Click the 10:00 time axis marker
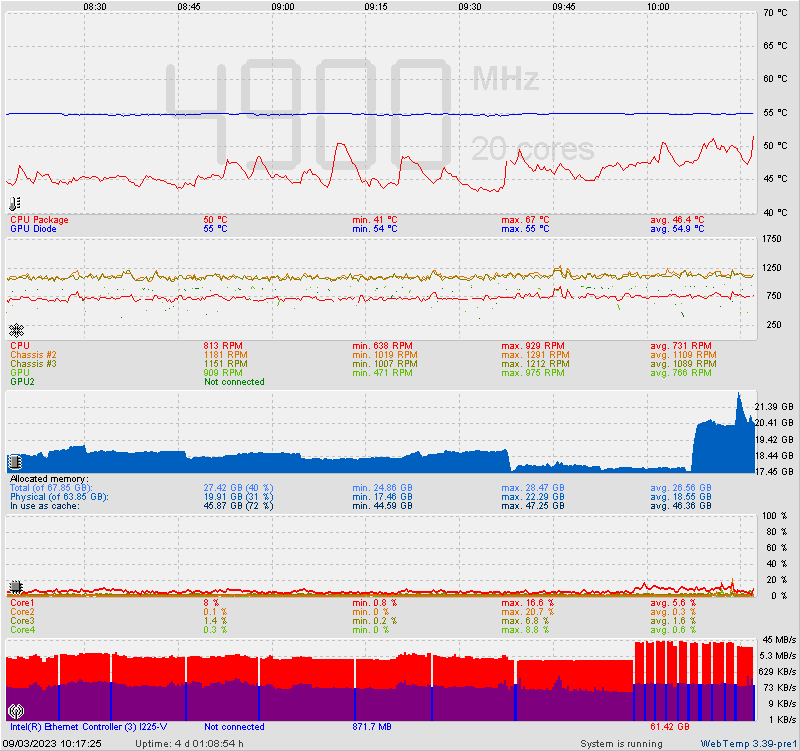This screenshot has width=800, height=751. pos(658,6)
